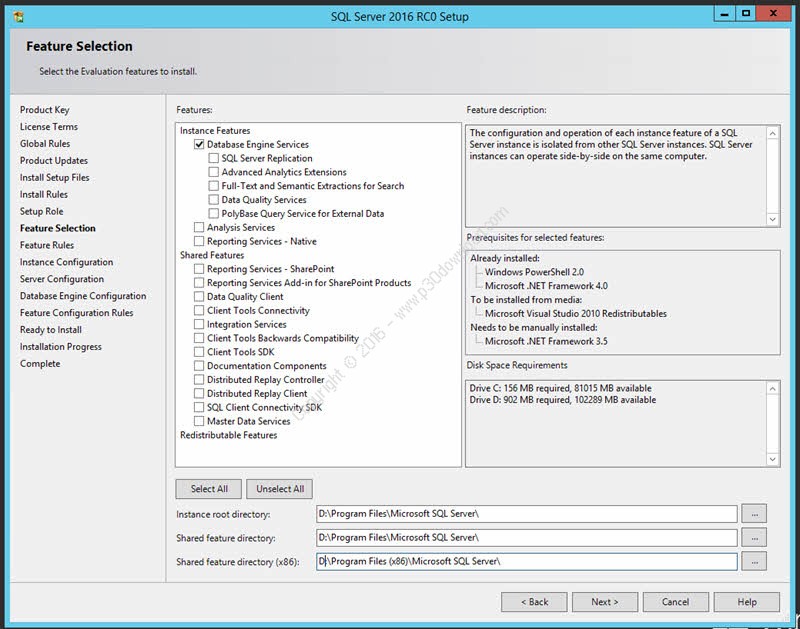This screenshot has height=629, width=800.
Task: Uncheck Database Engine Services checkbox
Action: pos(199,145)
